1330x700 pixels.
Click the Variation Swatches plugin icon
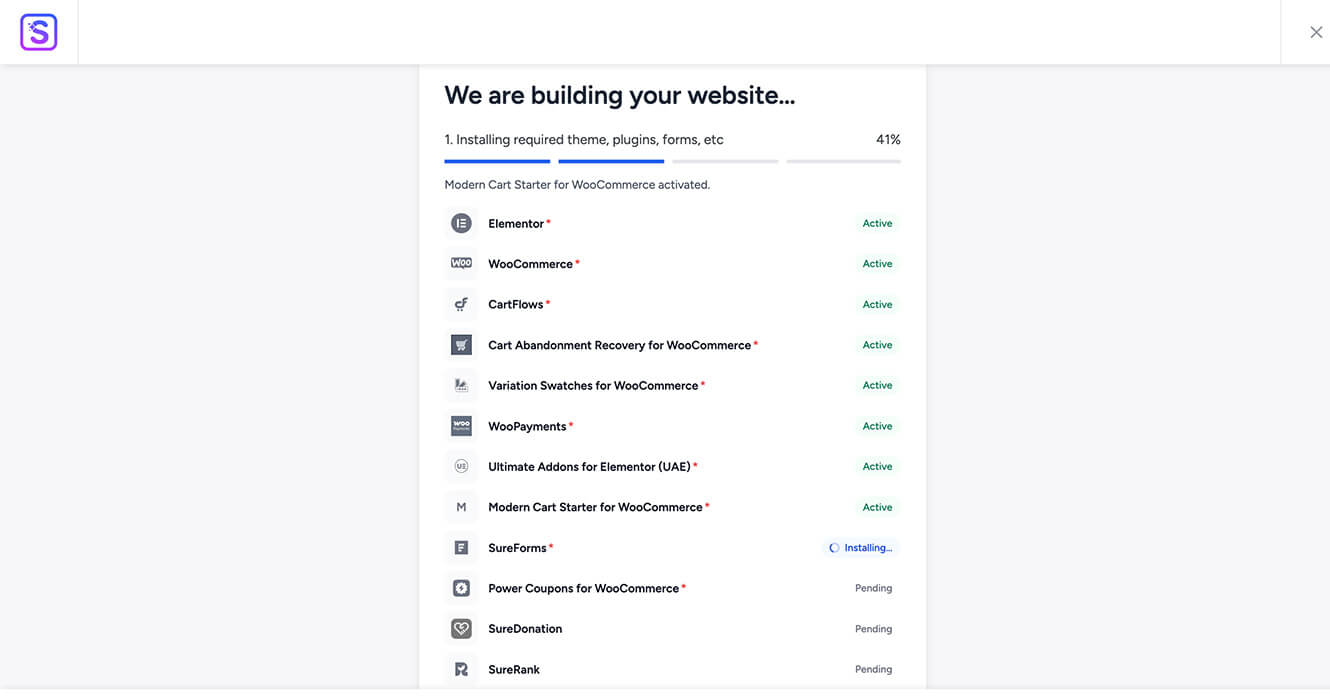461,385
